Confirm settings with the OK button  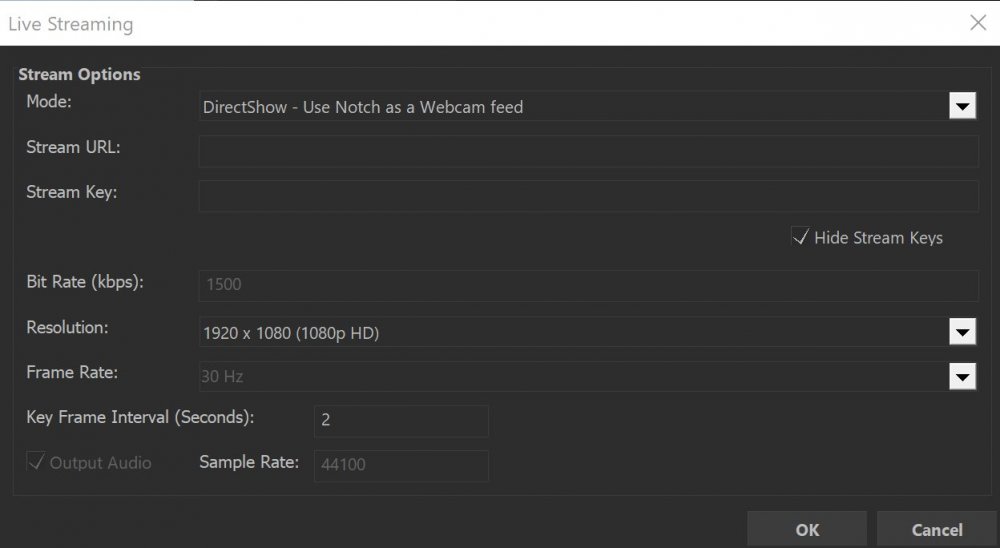[x=807, y=530]
